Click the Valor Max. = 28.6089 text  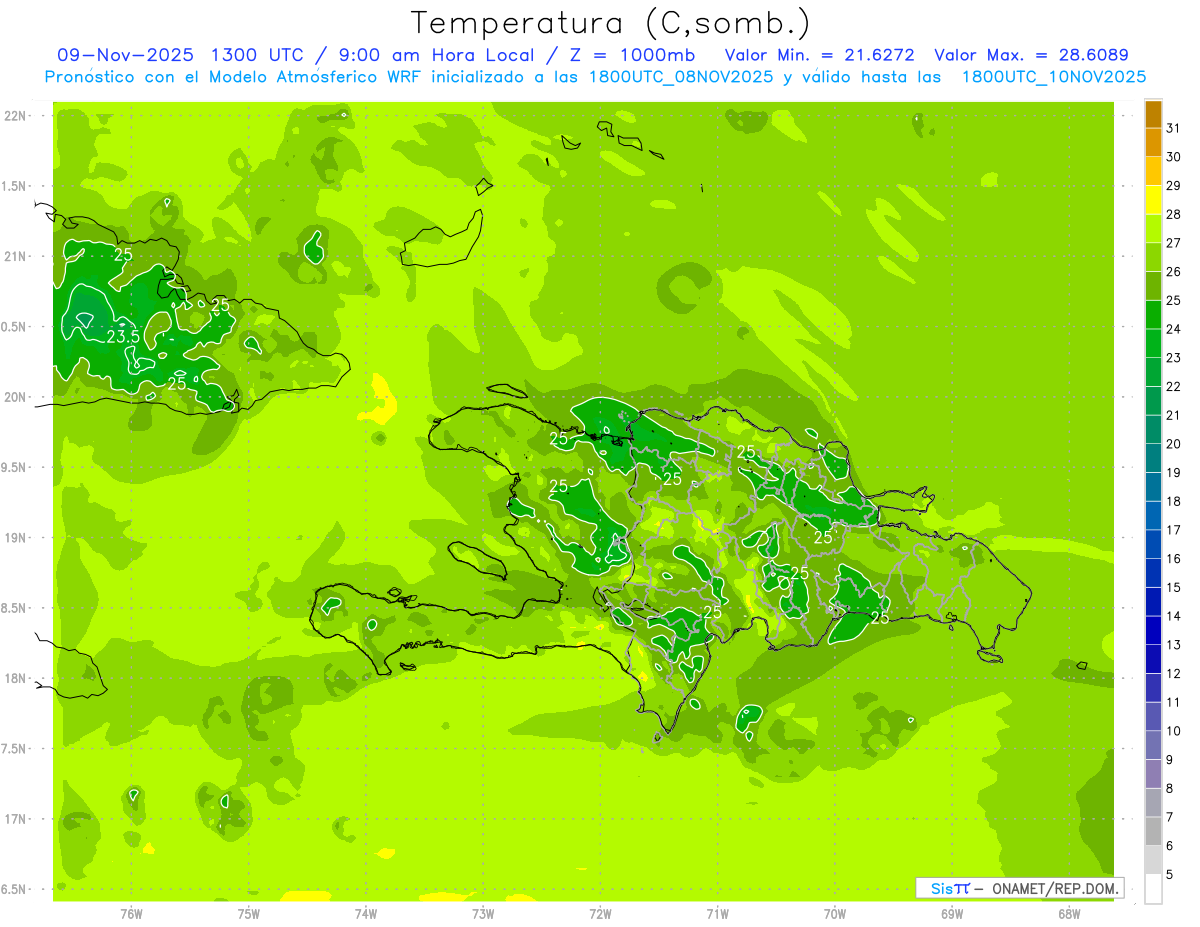coord(1031,55)
